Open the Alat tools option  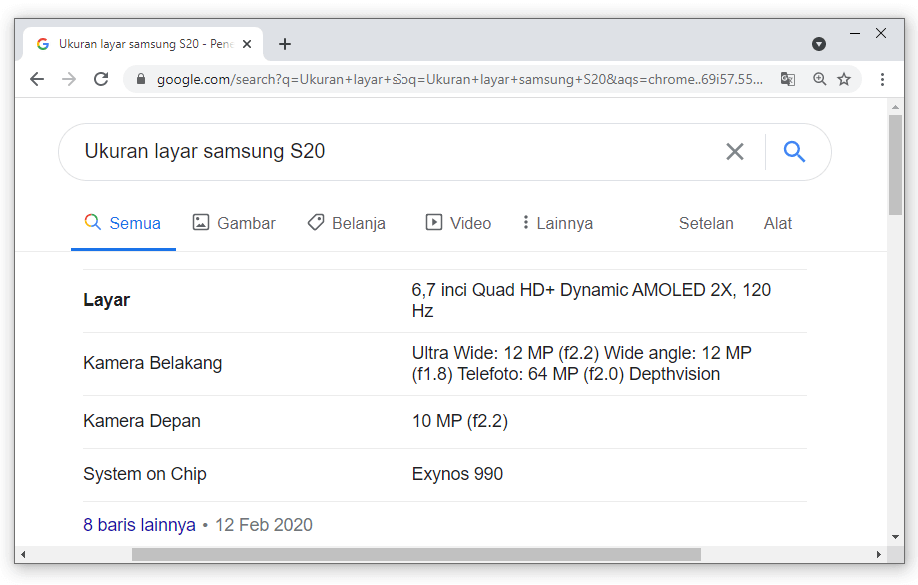(x=777, y=223)
